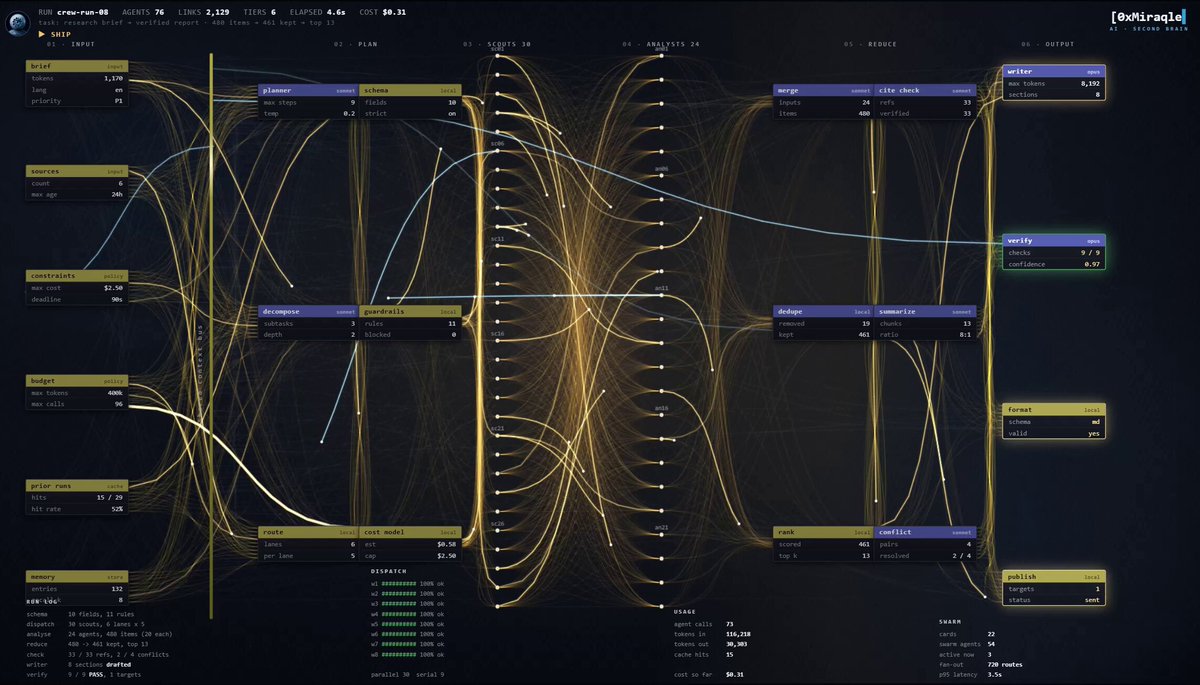Image resolution: width=1200 pixels, height=685 pixels.
Task: Click the planner sonnet node header
Action: coord(309,90)
